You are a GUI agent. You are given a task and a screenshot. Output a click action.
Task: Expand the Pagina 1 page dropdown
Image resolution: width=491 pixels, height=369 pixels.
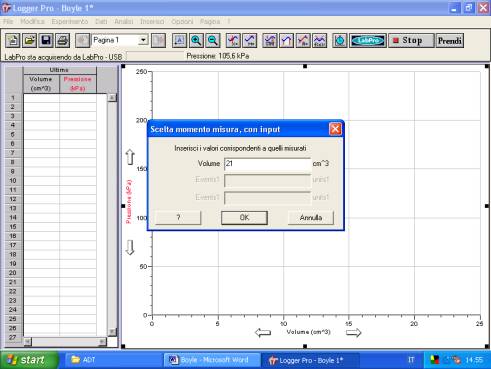pos(143,40)
